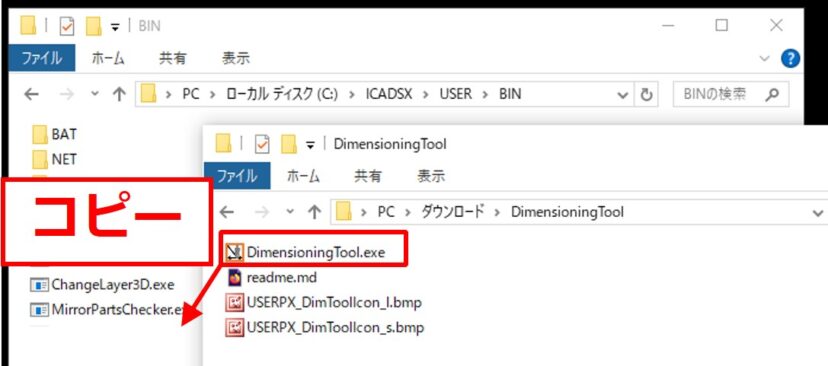Open ファイル tab in BIN window
828x366 pixels.
click(x=42, y=58)
